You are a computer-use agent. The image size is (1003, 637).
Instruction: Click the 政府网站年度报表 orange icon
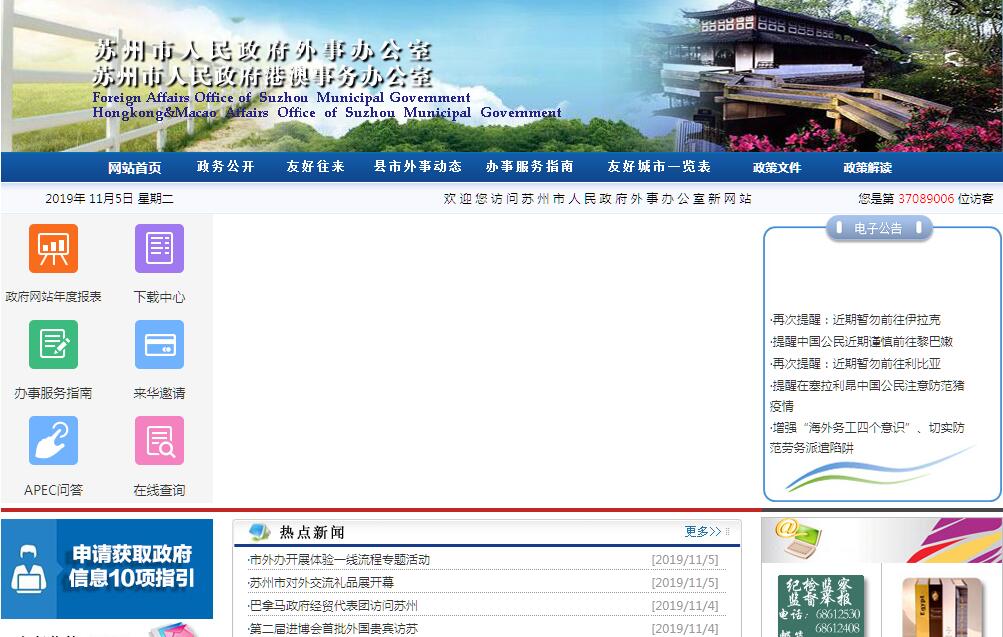[x=53, y=249]
